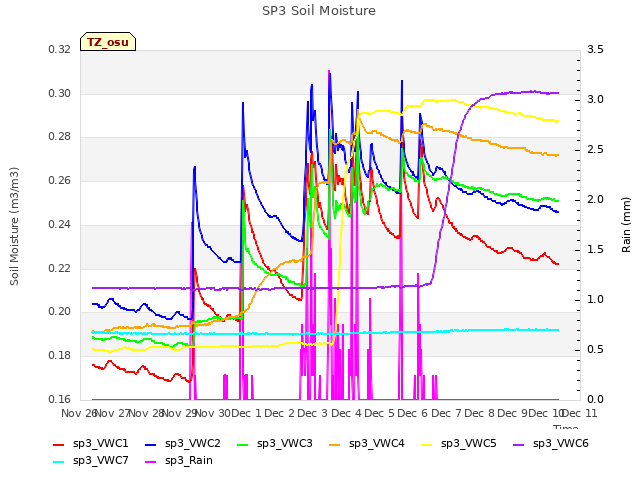Viewport: 640px width, 480px height.
Task: Click the yellow sp3_VWC5 legend swatch
Action: 427,444
